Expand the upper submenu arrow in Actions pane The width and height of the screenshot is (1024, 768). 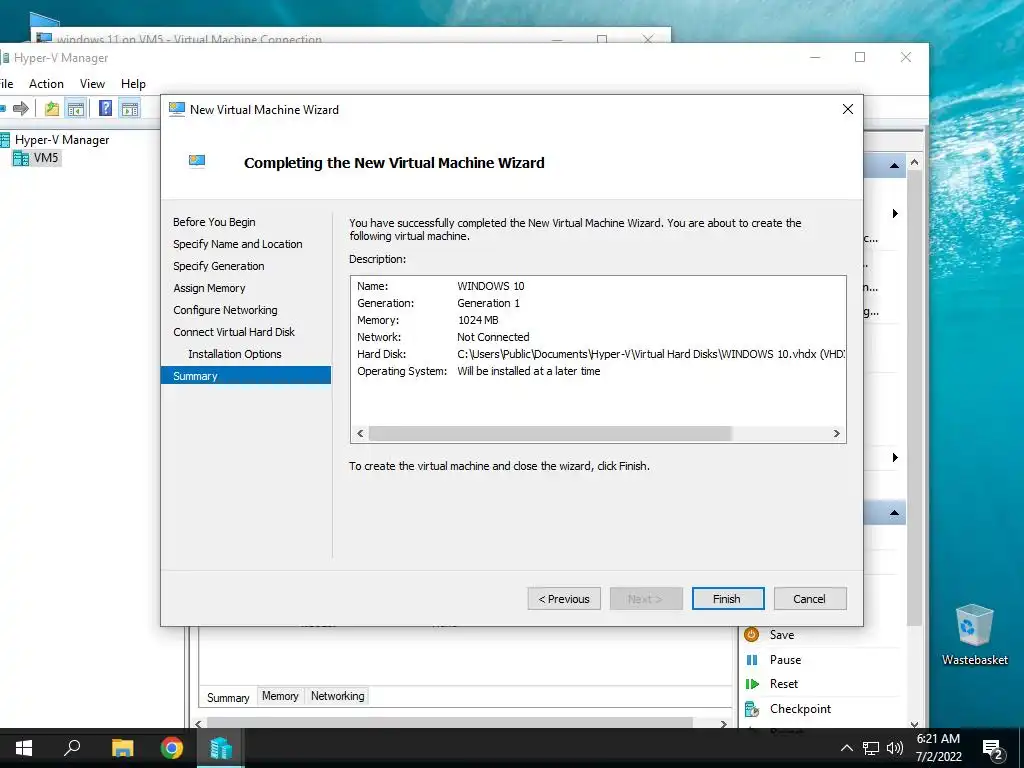click(895, 214)
